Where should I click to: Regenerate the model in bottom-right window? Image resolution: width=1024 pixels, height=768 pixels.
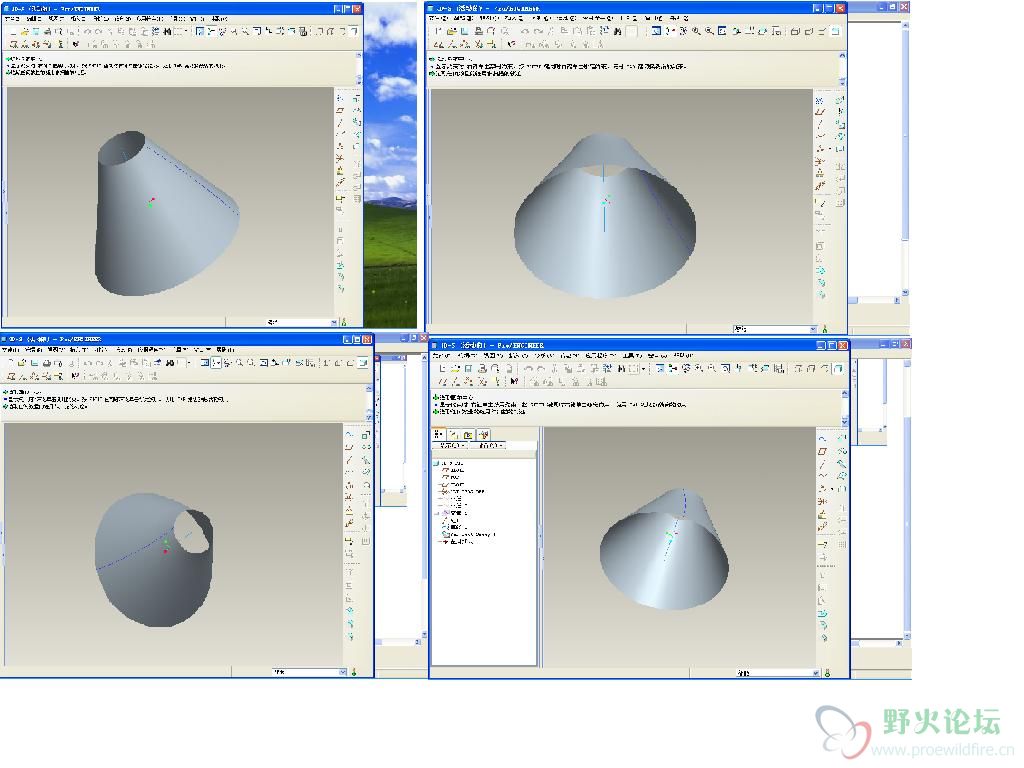coord(607,368)
